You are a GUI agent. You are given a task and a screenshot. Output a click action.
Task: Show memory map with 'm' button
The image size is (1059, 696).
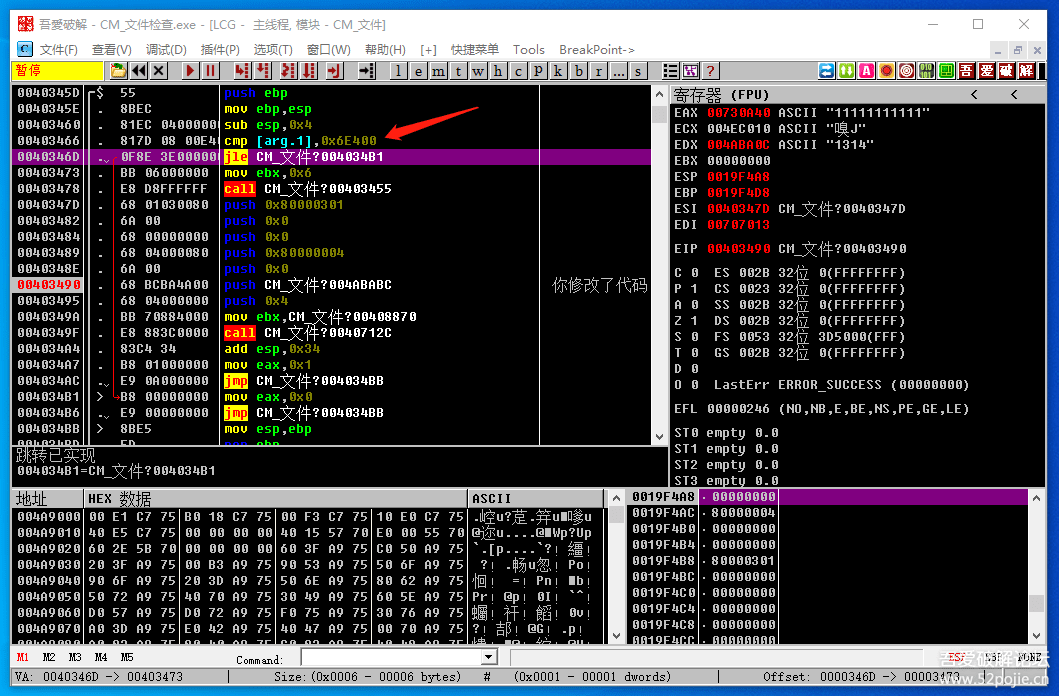pos(439,71)
